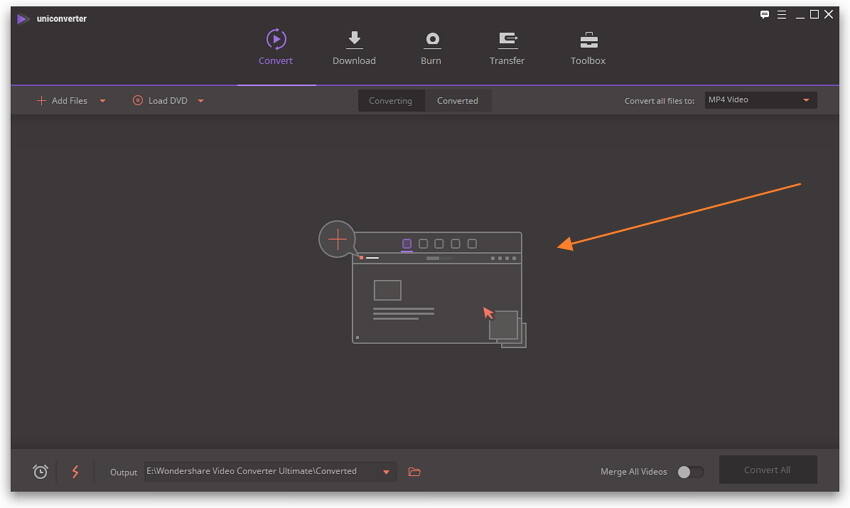Open the Toolbox section
850x508 pixels.
coord(588,48)
